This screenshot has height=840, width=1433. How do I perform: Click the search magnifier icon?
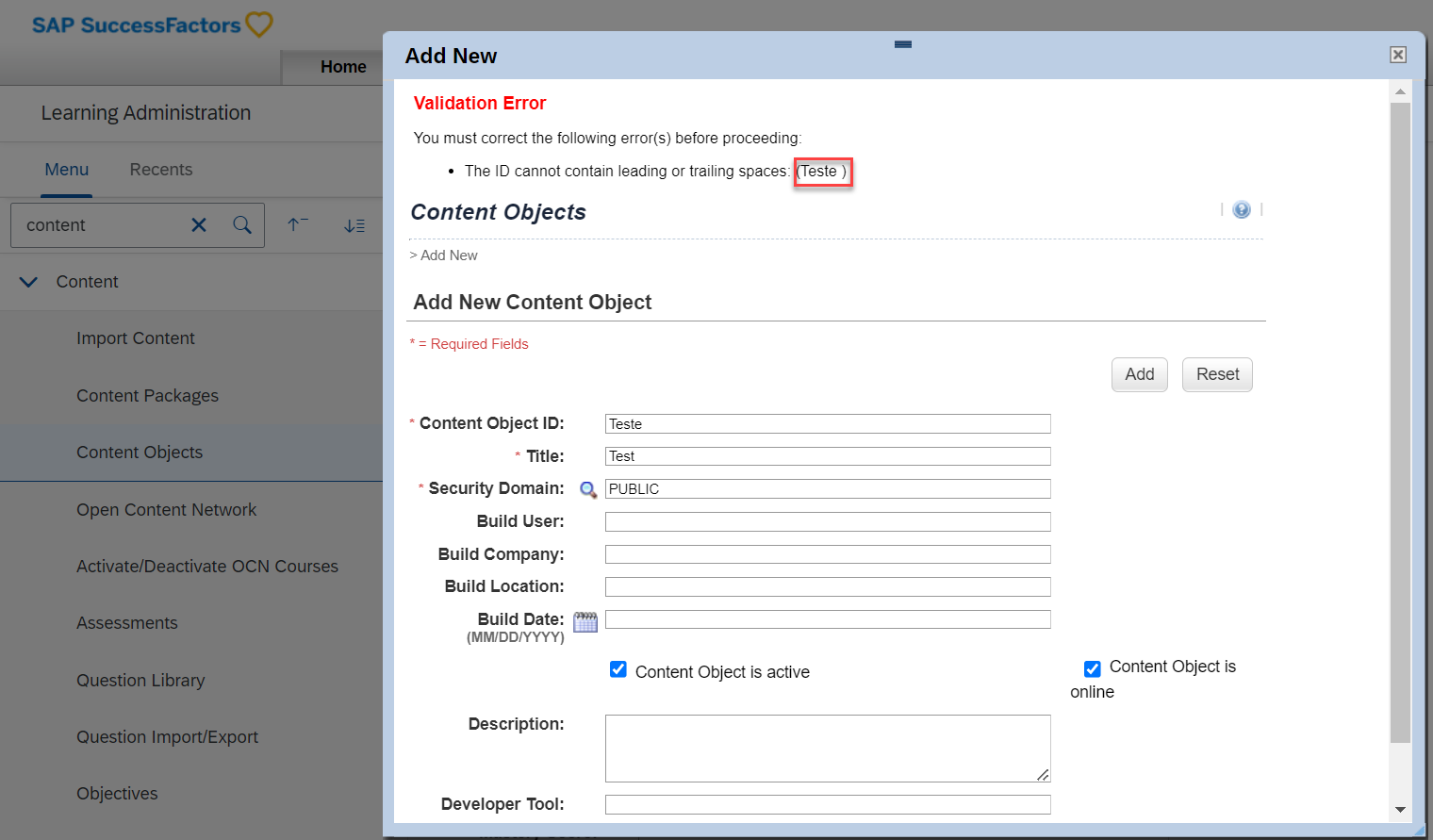[242, 224]
